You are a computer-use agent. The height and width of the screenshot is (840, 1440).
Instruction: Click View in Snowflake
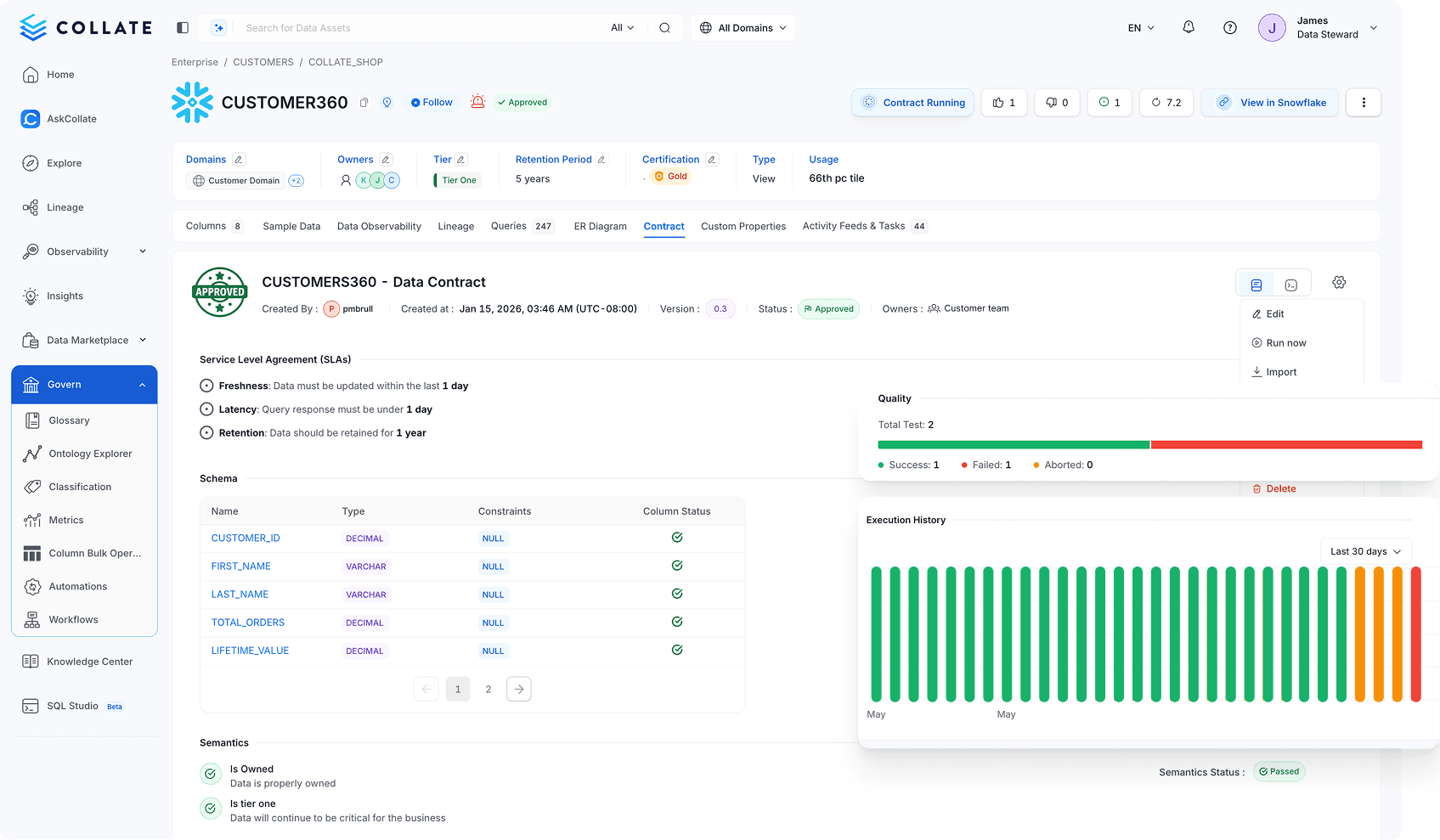pyautogui.click(x=1270, y=103)
